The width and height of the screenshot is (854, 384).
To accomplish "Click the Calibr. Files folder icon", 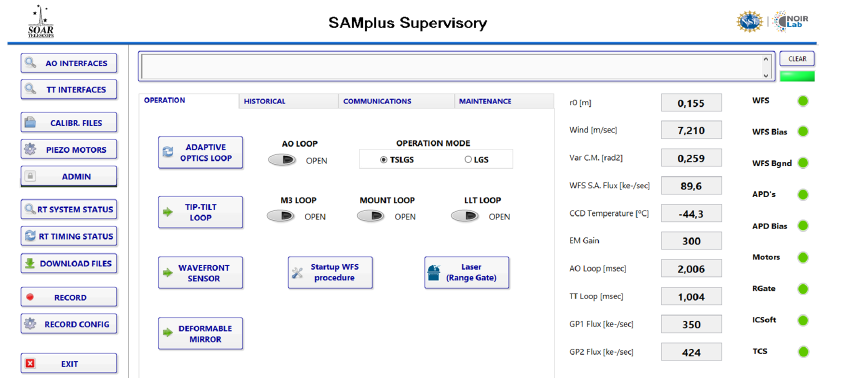I will tap(30, 123).
